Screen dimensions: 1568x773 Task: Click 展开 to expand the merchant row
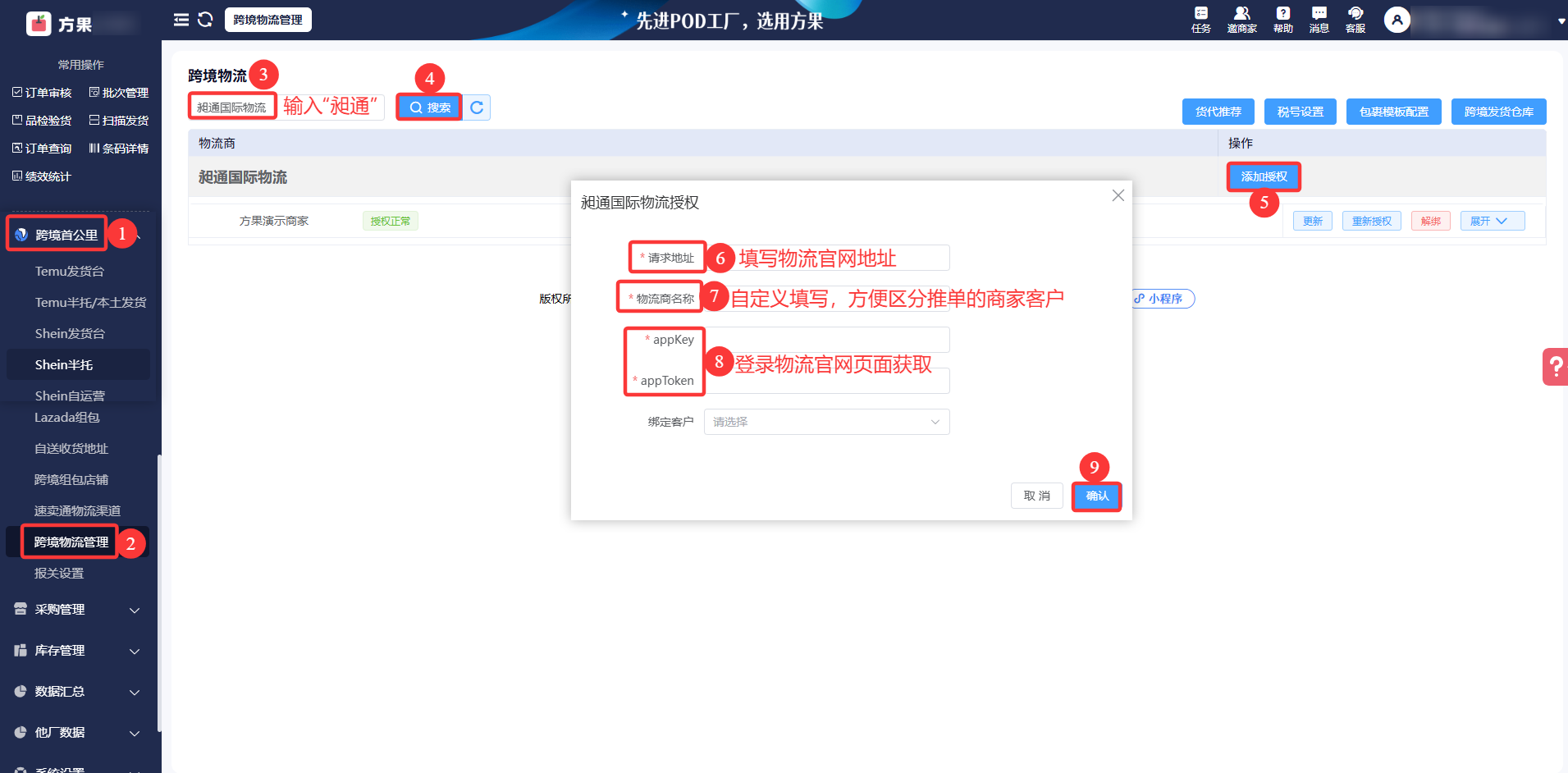point(1493,221)
